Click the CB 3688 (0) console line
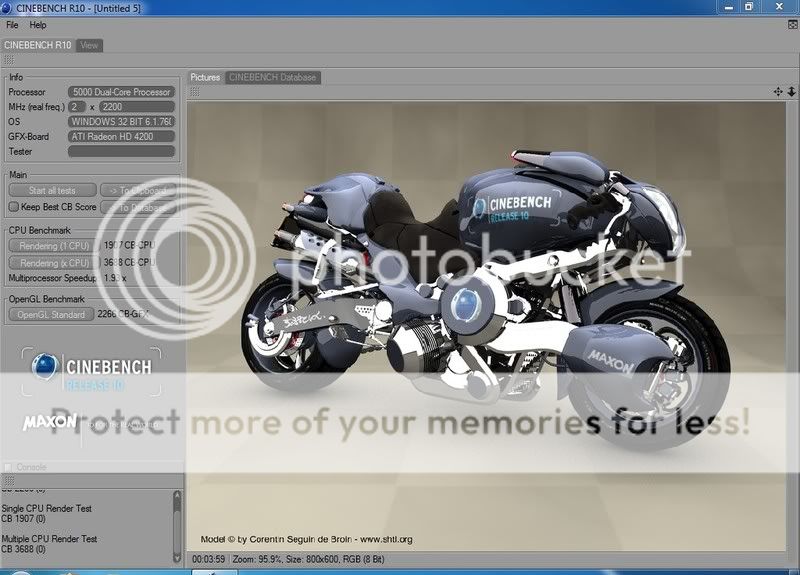The image size is (800, 575). click(23, 549)
